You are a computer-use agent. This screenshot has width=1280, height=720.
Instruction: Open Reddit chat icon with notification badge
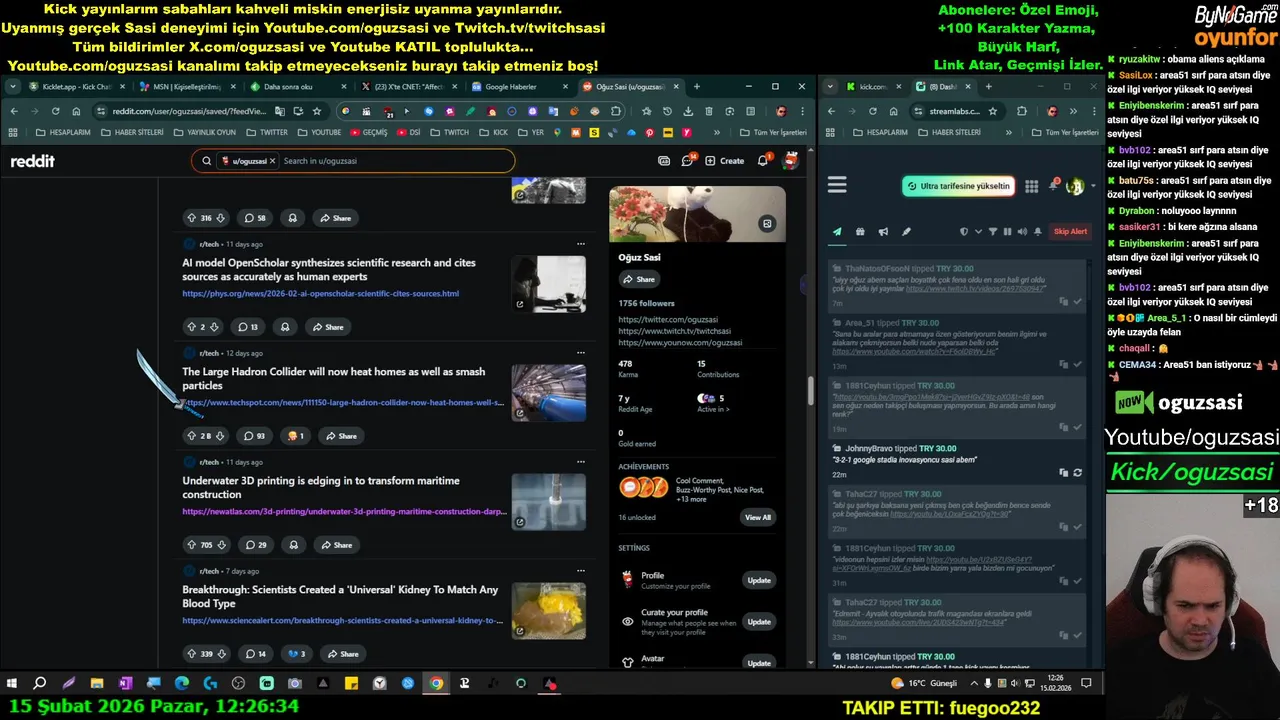(x=688, y=160)
